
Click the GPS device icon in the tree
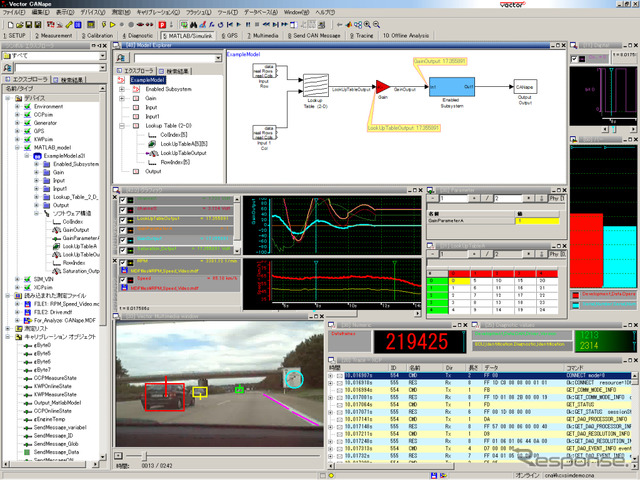point(27,131)
